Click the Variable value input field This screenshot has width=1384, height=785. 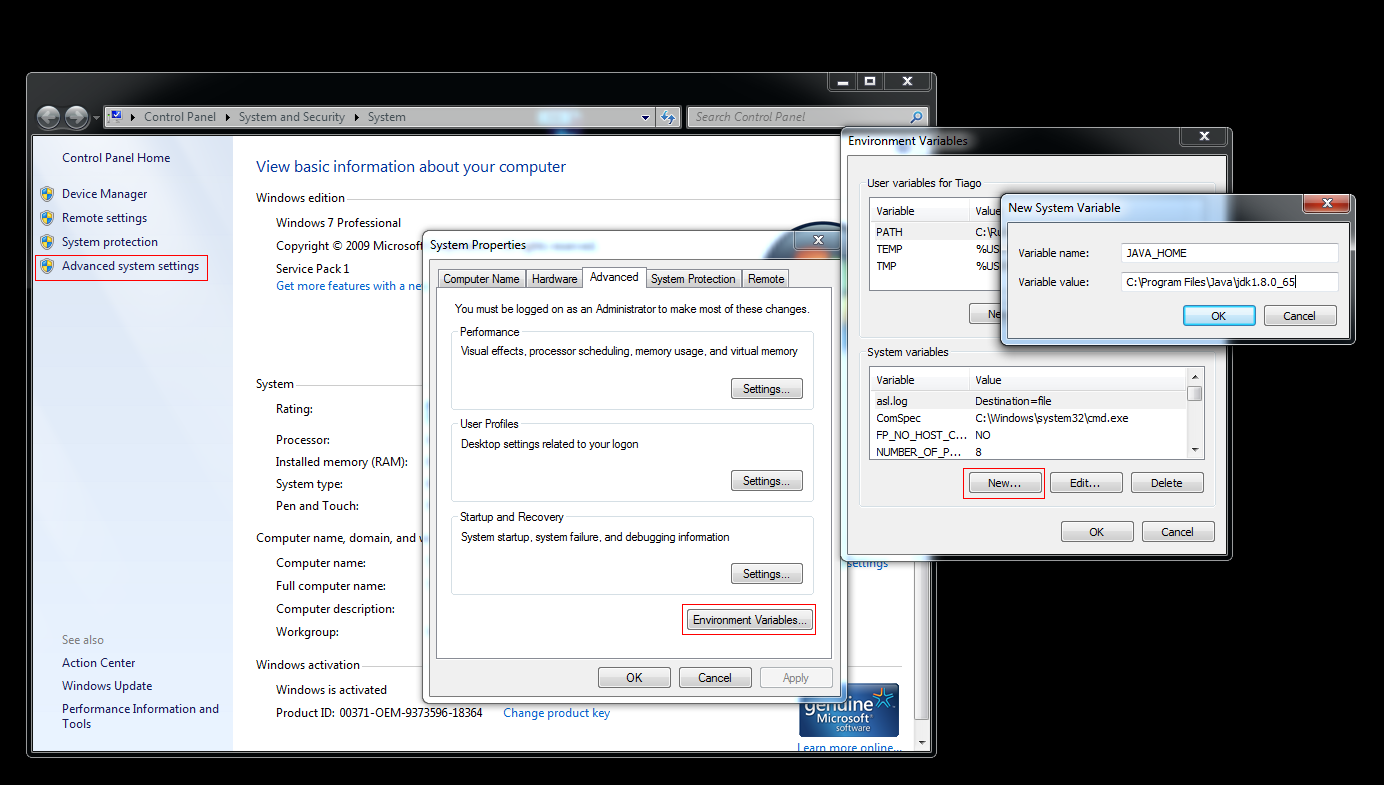point(1228,282)
